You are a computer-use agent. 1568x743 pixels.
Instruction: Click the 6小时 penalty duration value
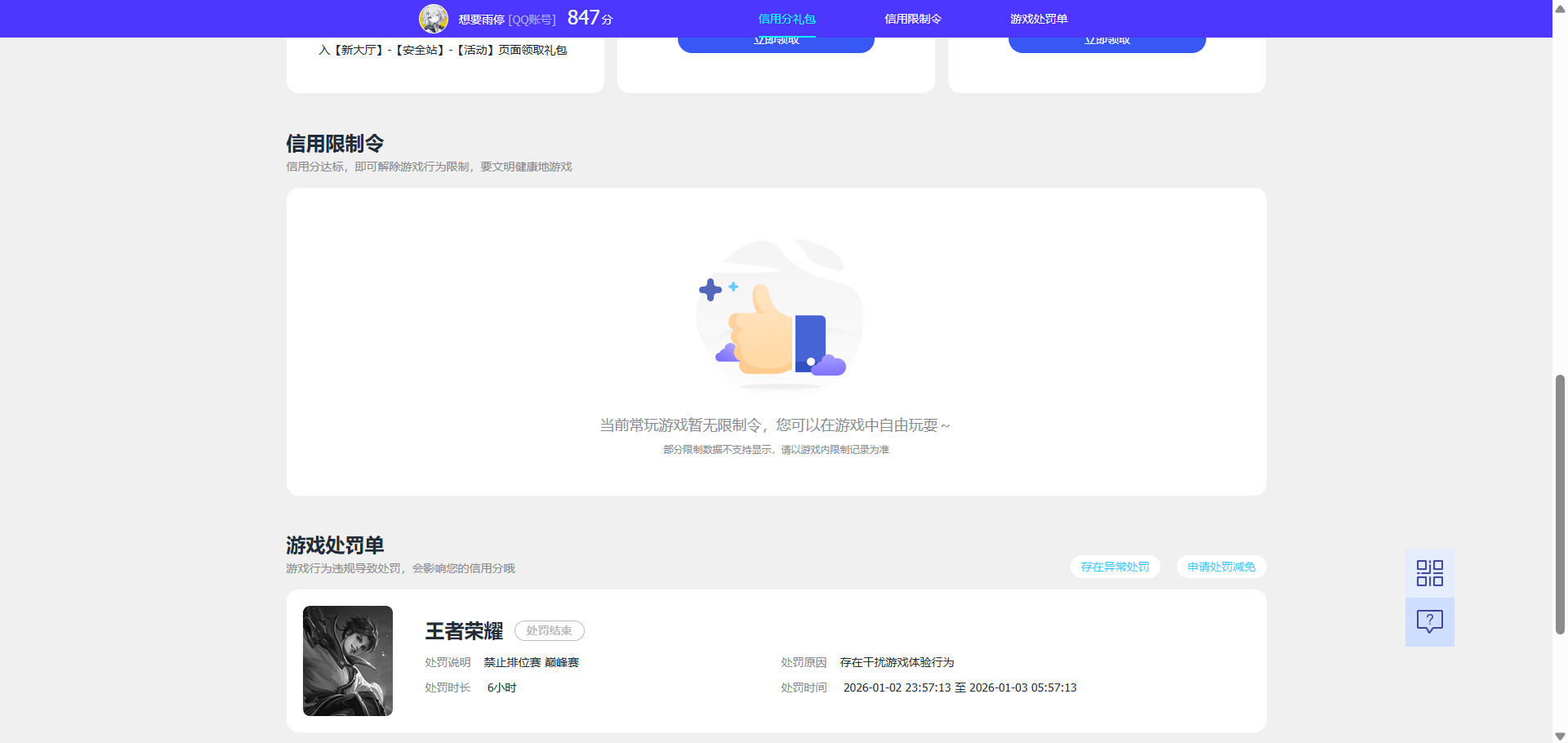coord(501,687)
